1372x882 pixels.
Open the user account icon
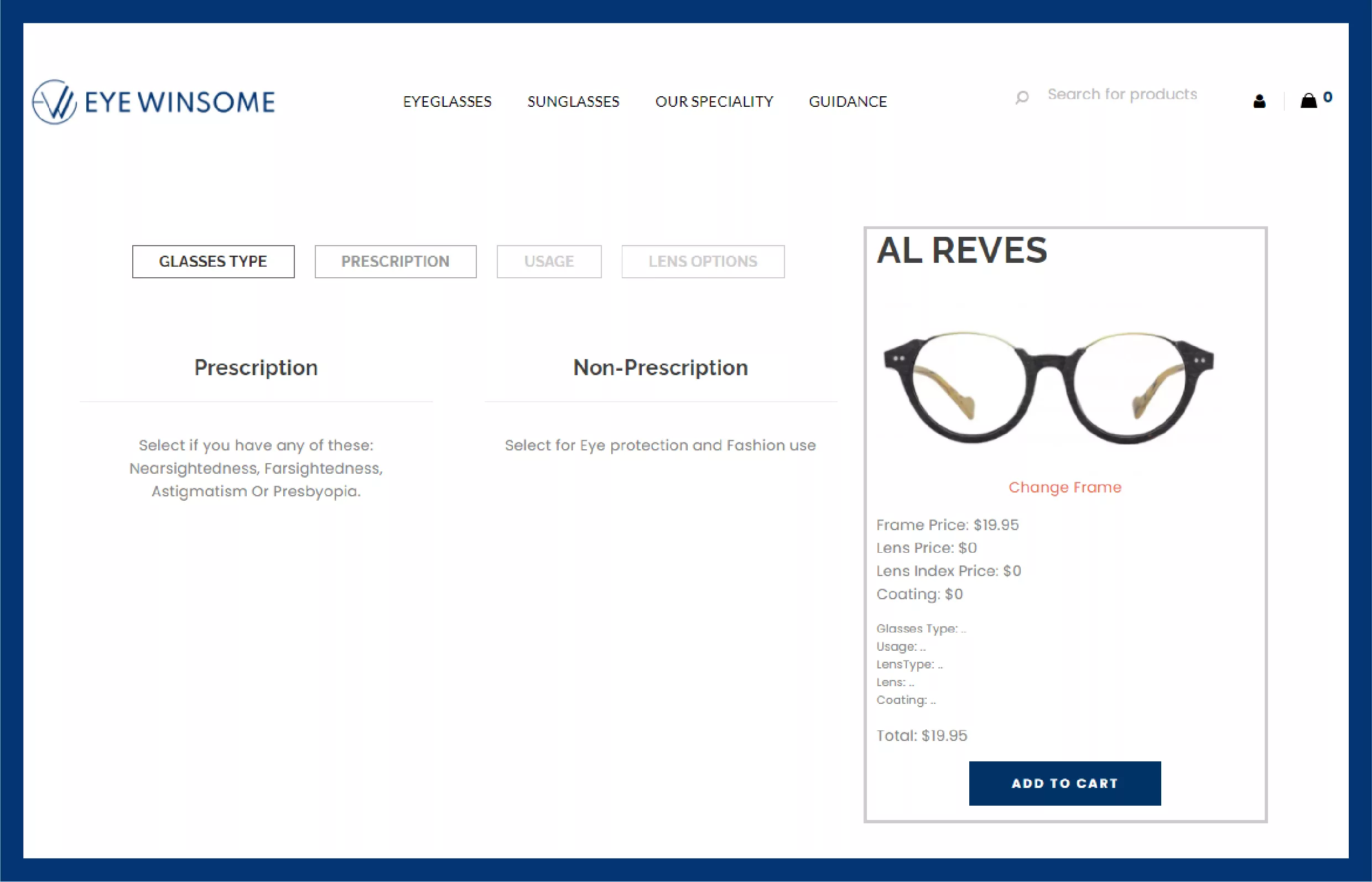pos(1259,101)
